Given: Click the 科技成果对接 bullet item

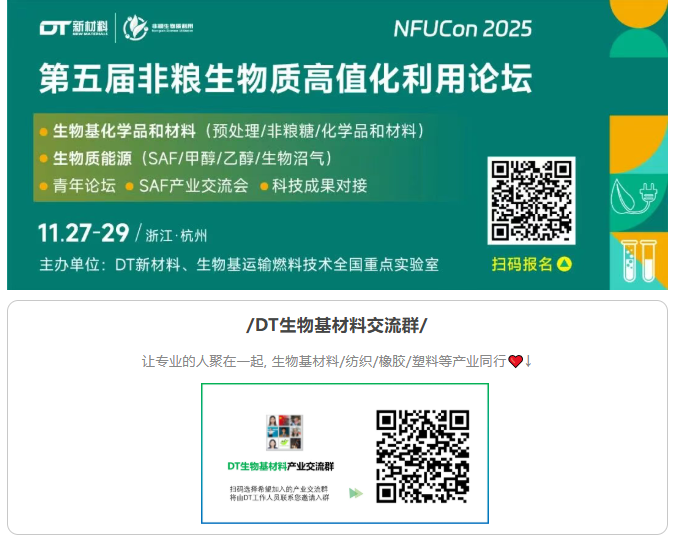Looking at the screenshot, I should tap(314, 186).
